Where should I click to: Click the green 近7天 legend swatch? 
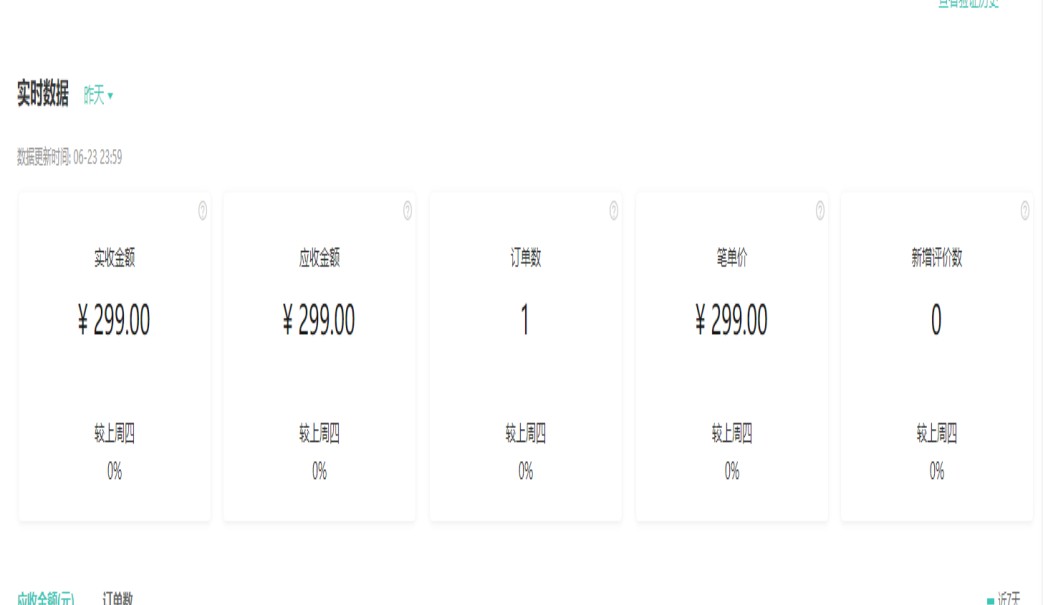click(990, 600)
